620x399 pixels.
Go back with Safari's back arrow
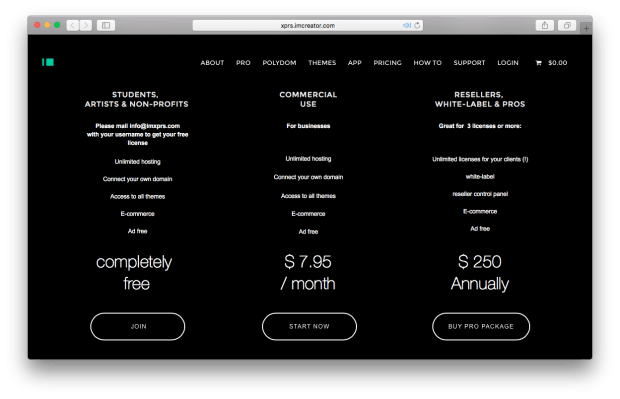72,25
